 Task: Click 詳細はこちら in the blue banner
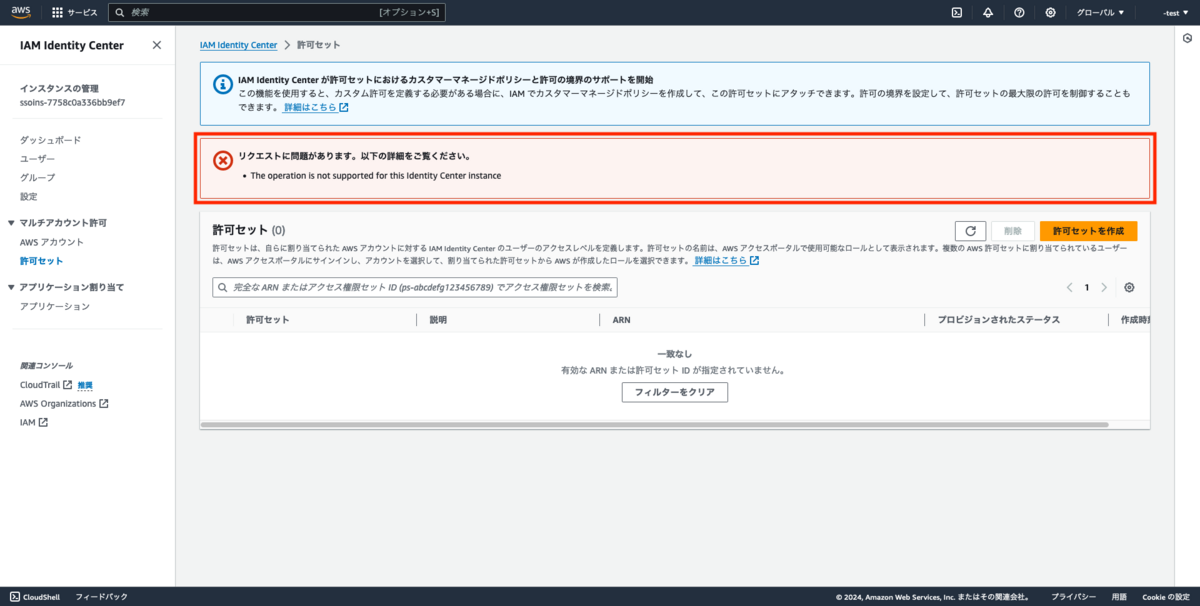(316, 107)
